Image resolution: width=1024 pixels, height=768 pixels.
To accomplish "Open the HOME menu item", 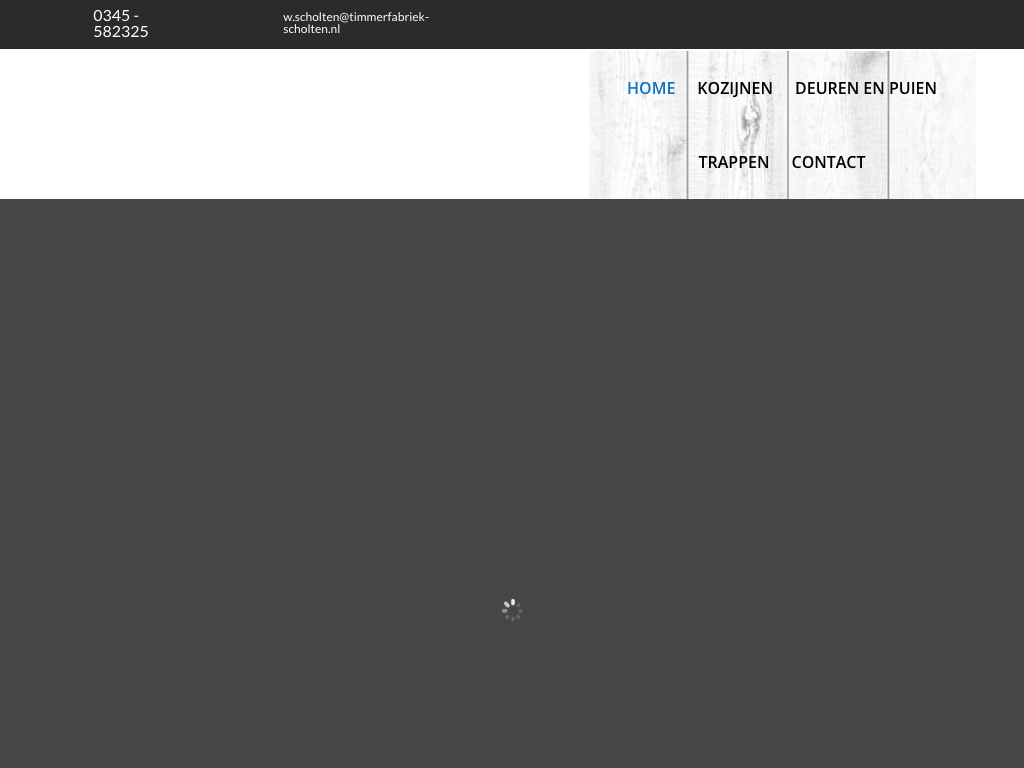I will [x=651, y=88].
